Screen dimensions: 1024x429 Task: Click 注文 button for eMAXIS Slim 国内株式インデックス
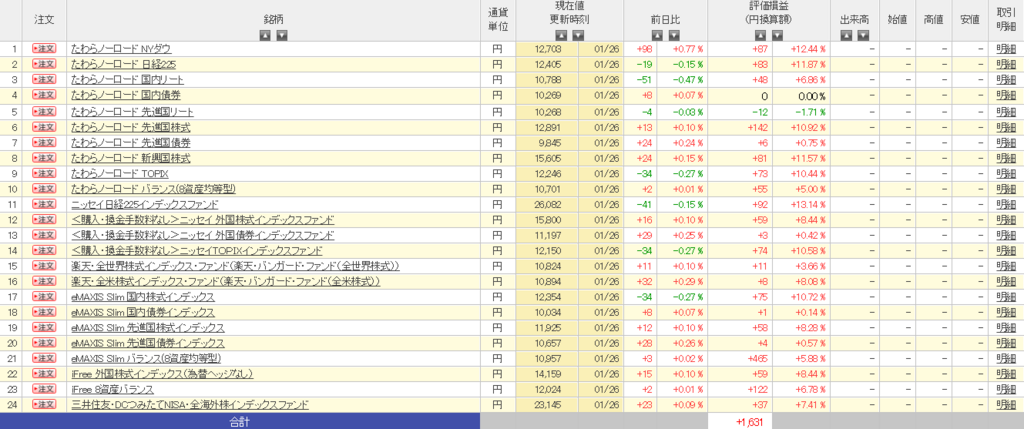coord(44,297)
